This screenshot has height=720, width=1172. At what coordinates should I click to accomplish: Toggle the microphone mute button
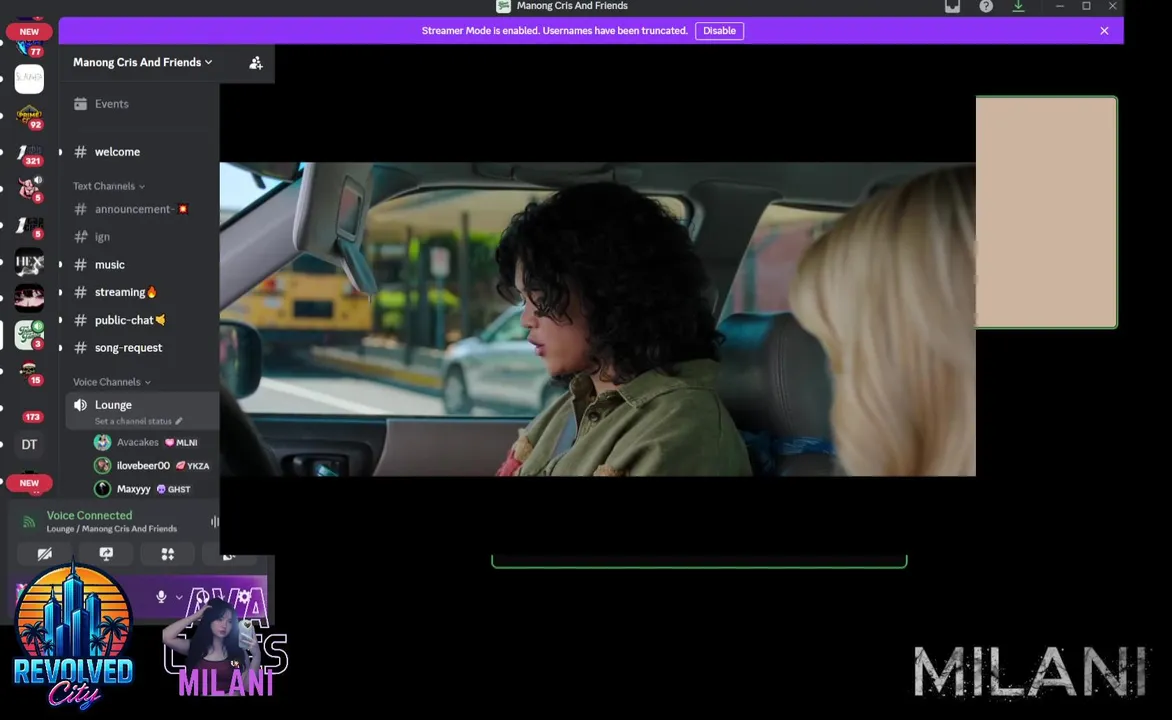pyautogui.click(x=161, y=597)
